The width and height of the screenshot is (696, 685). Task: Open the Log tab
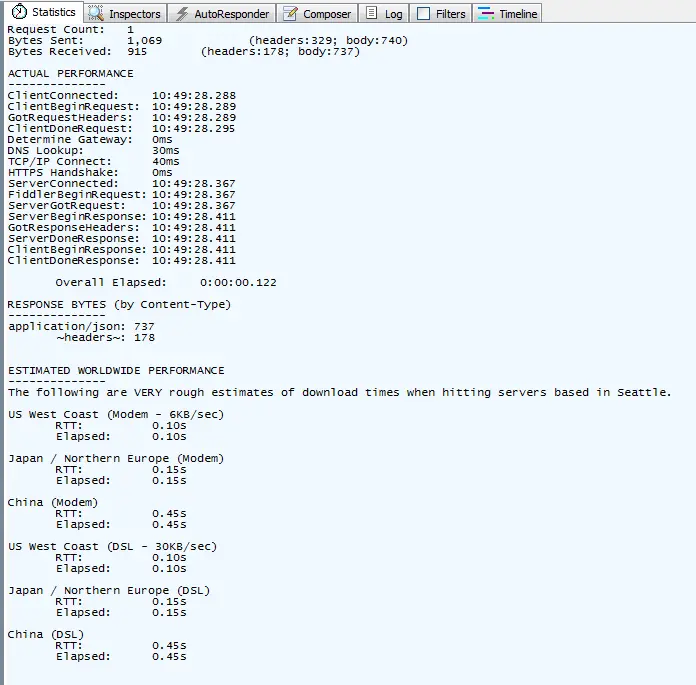(384, 14)
